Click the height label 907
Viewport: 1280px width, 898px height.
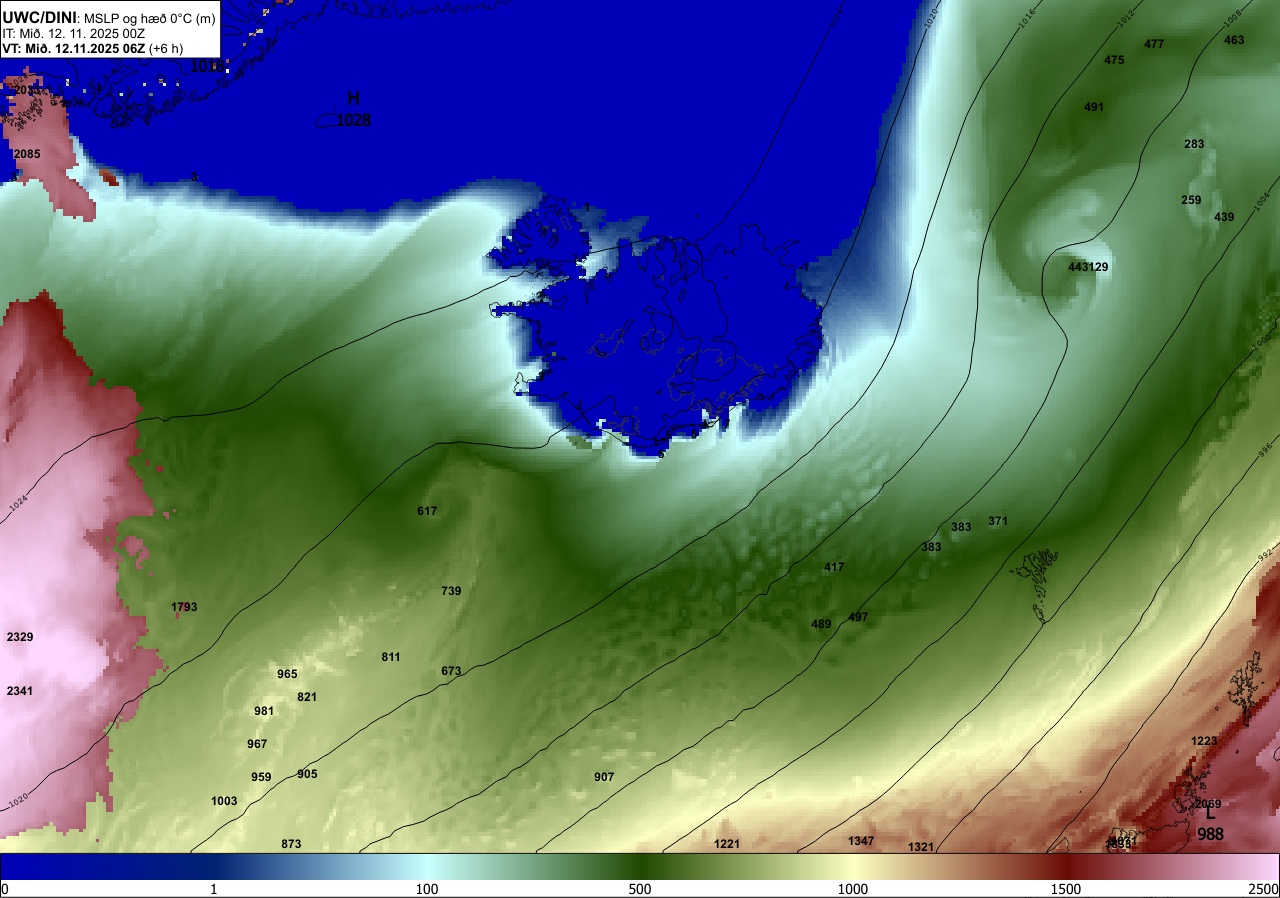pyautogui.click(x=604, y=777)
